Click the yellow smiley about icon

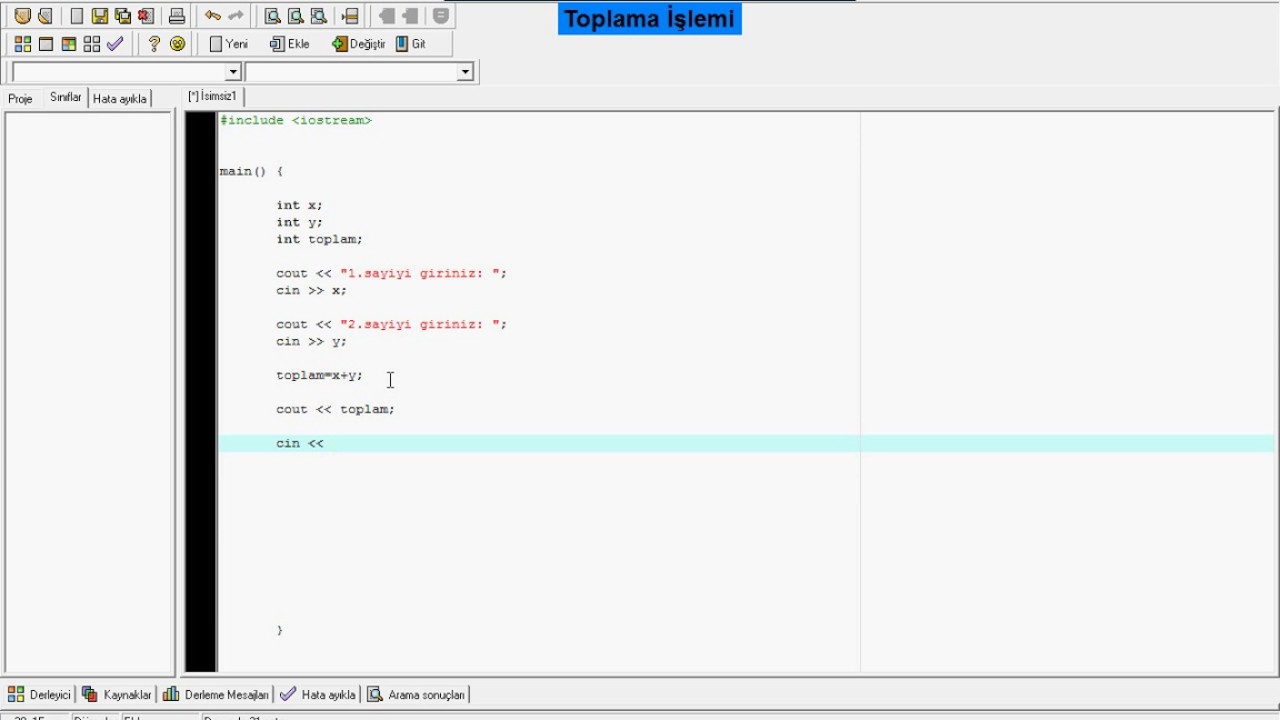(x=177, y=44)
